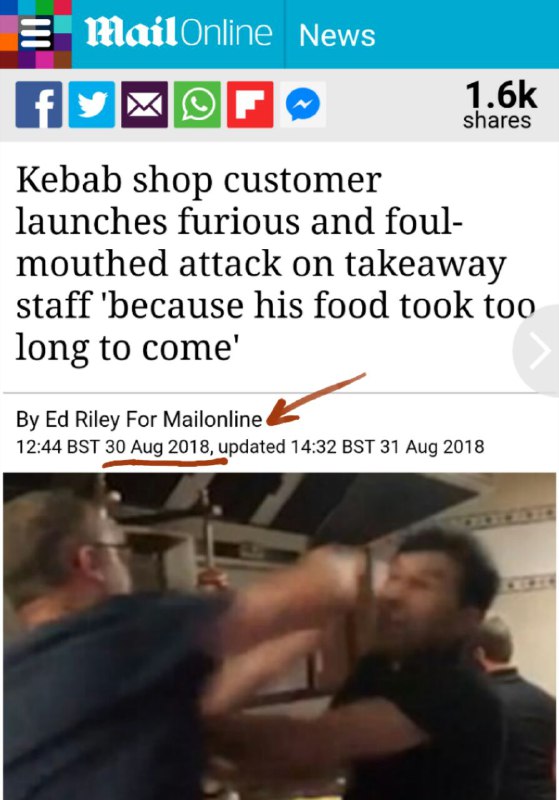Open the hamburger menu icon

[35, 33]
